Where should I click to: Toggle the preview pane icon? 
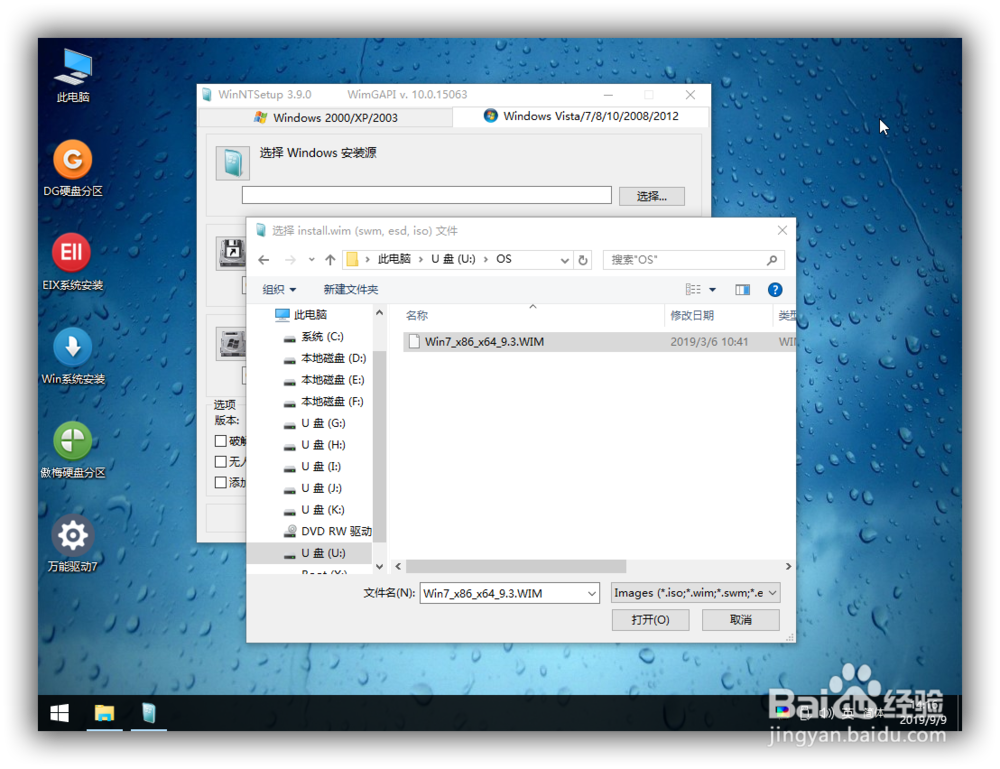(x=742, y=290)
